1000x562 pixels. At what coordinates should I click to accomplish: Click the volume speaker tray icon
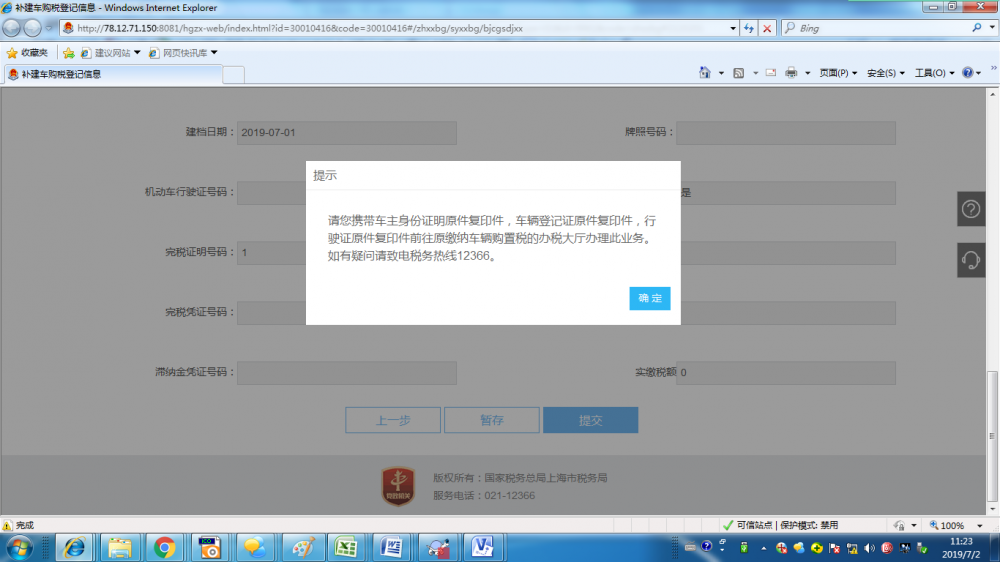pos(869,548)
